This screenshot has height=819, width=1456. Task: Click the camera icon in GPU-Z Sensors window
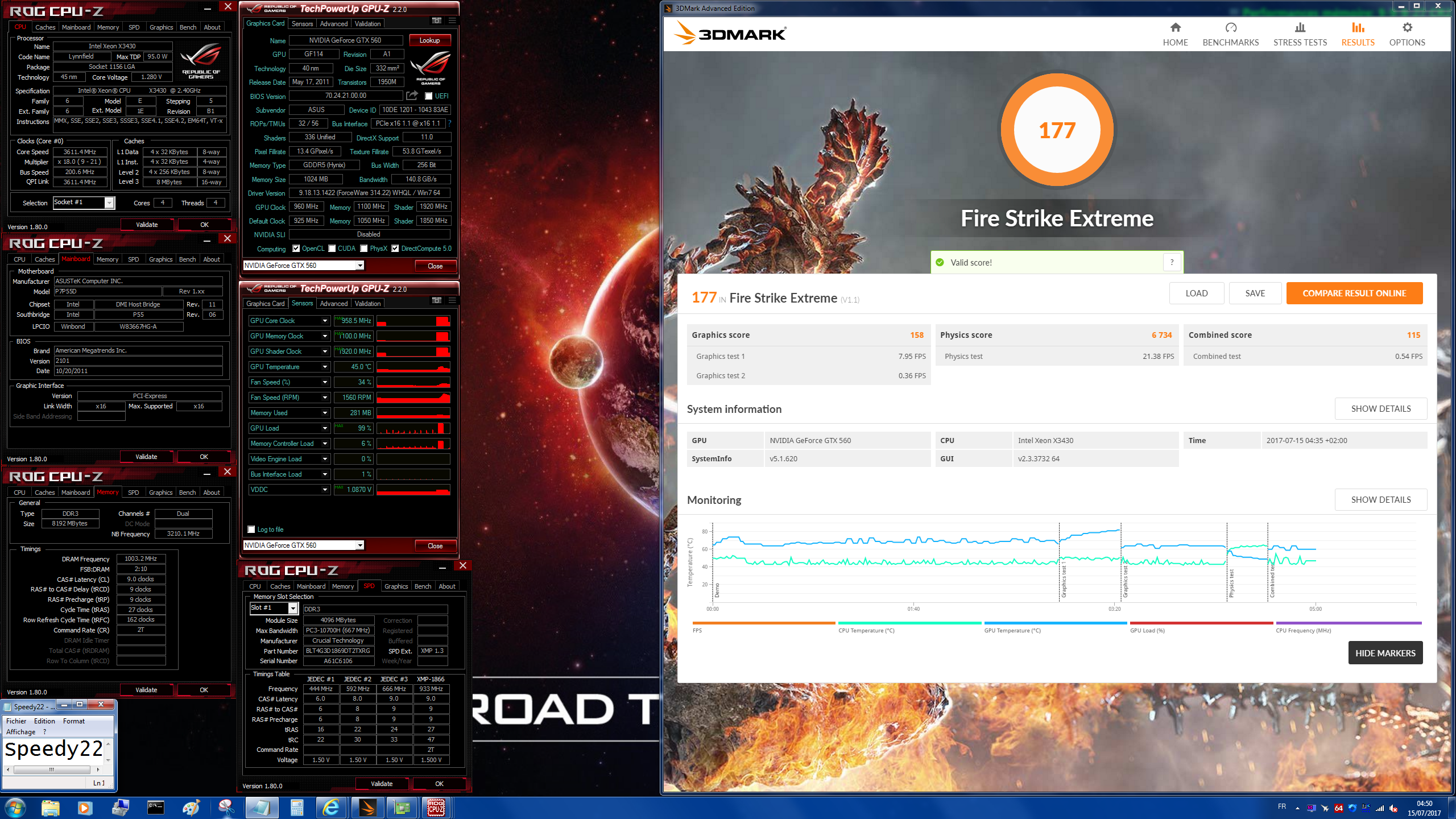[436, 300]
